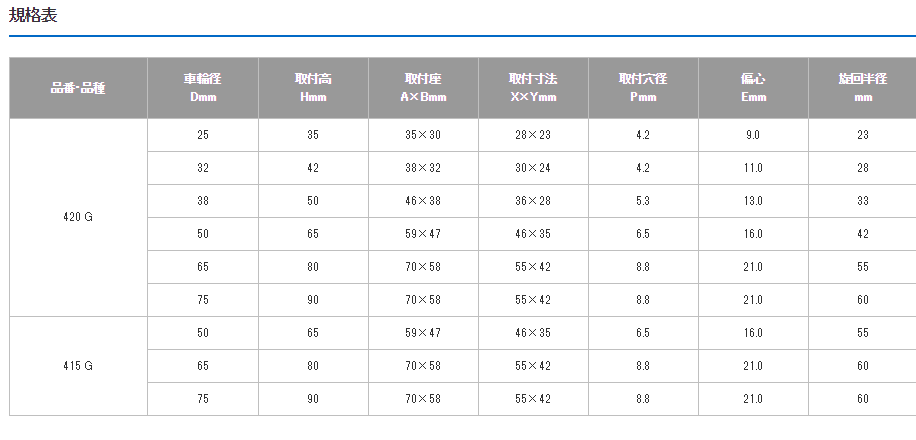Click the 35×30 mounting seat cell
Viewport: 916px width, 440px height.
tap(422, 135)
